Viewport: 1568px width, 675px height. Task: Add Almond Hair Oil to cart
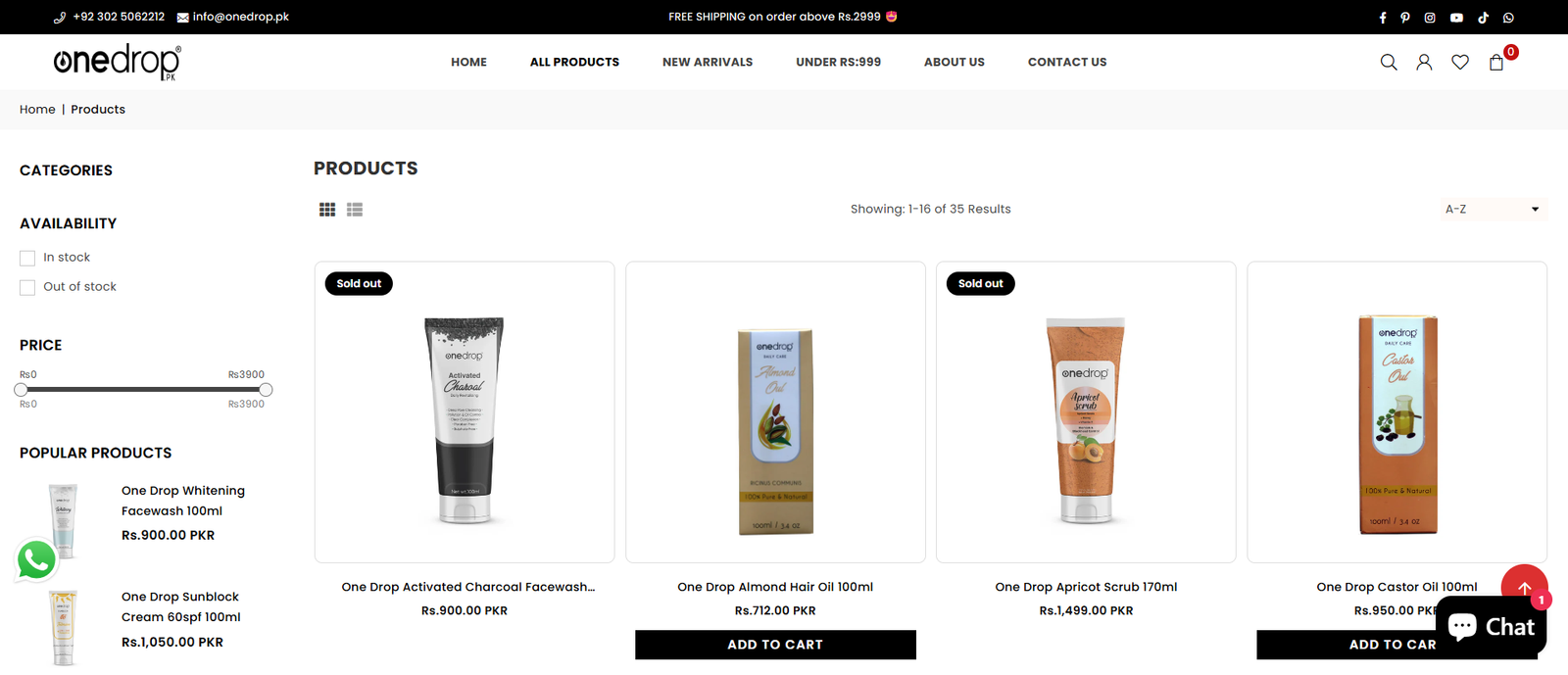pyautogui.click(x=775, y=645)
